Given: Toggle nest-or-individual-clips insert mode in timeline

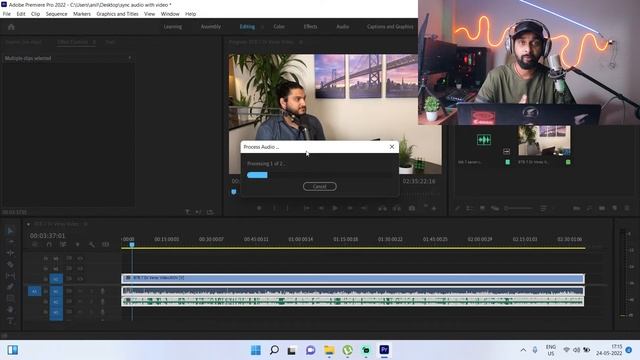Looking at the screenshot, I should coord(35,244).
